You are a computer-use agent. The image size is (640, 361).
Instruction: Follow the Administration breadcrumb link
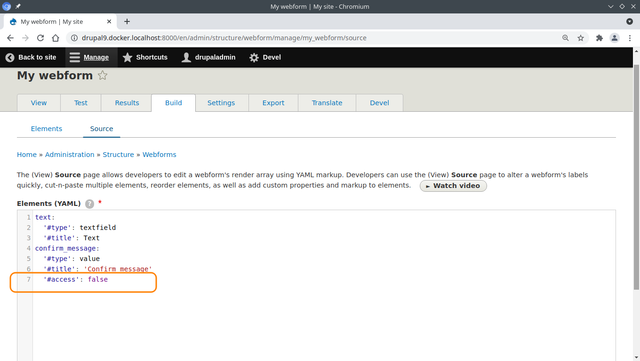pos(69,155)
